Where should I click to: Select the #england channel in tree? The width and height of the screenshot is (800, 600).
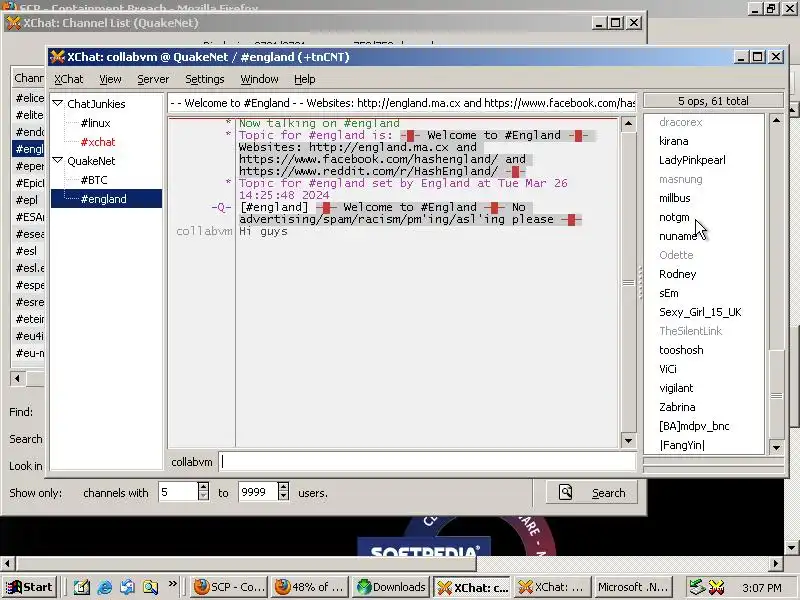coord(104,199)
